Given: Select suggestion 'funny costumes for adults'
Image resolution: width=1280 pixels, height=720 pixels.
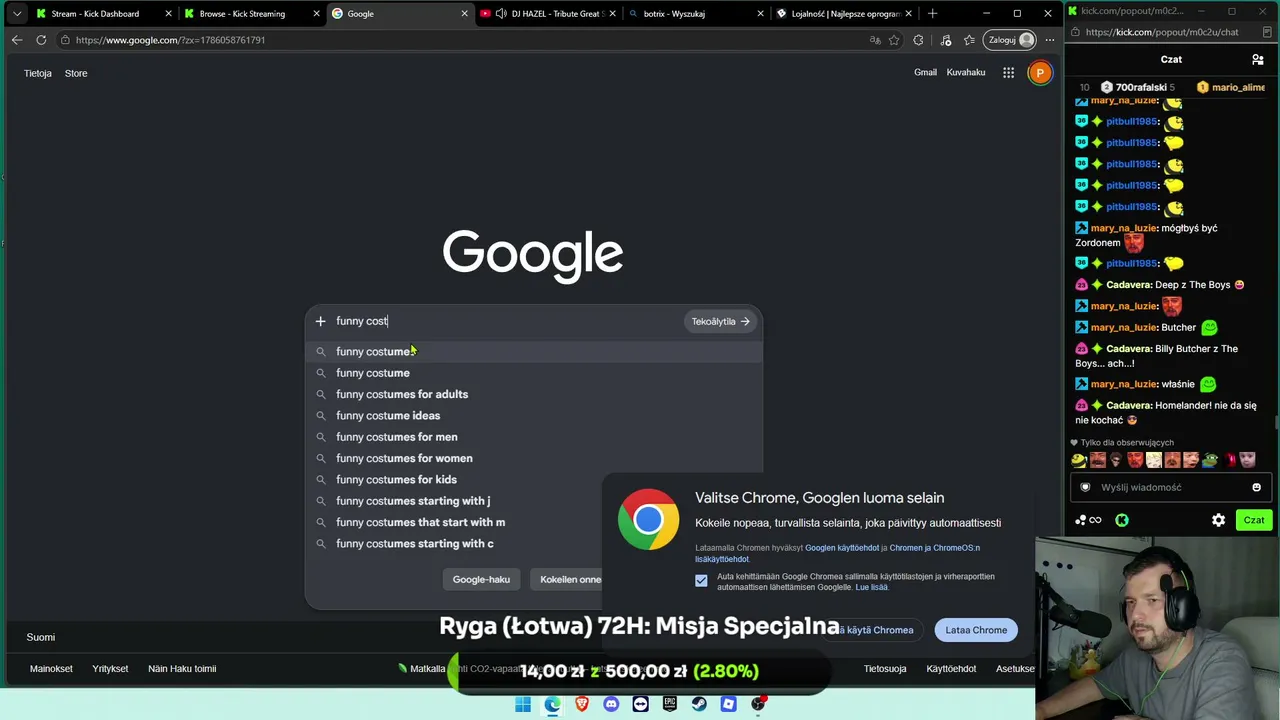Looking at the screenshot, I should 534,394.
